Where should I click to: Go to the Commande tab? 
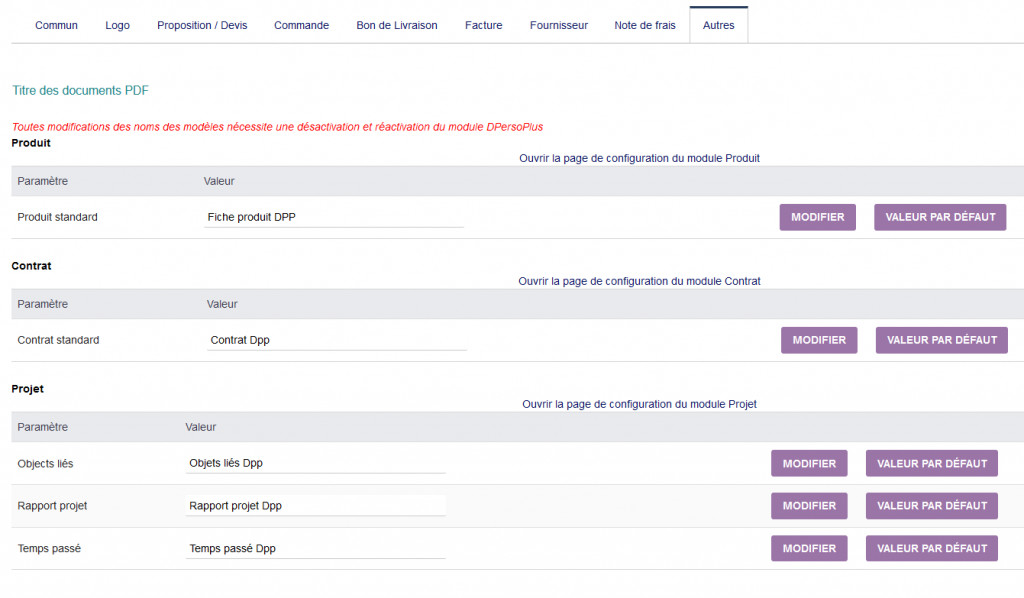tap(301, 25)
